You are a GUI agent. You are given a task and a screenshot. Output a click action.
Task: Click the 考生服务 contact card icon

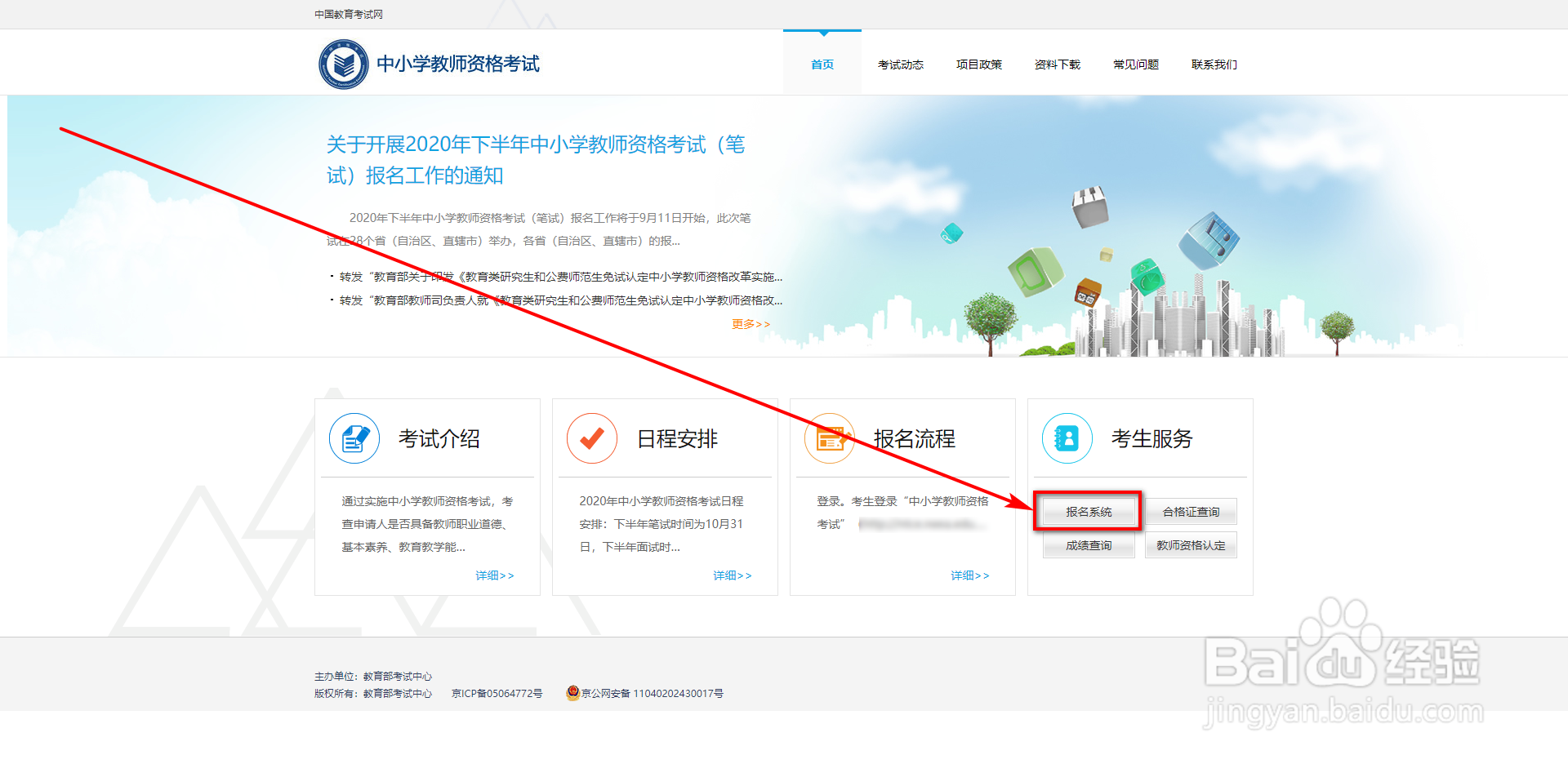pos(1067,438)
